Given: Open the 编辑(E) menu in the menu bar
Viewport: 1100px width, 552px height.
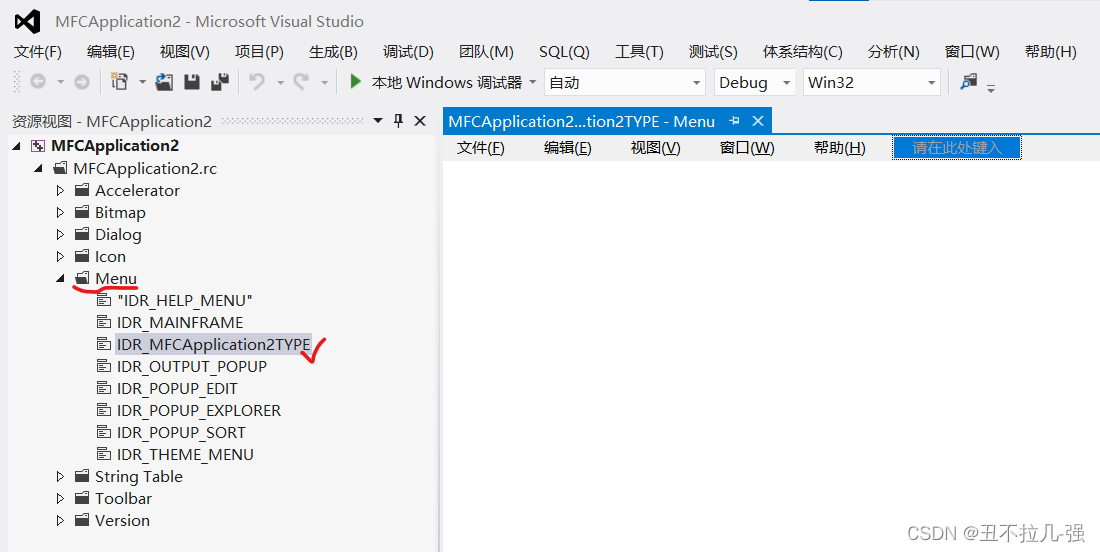Looking at the screenshot, I should pos(111,52).
